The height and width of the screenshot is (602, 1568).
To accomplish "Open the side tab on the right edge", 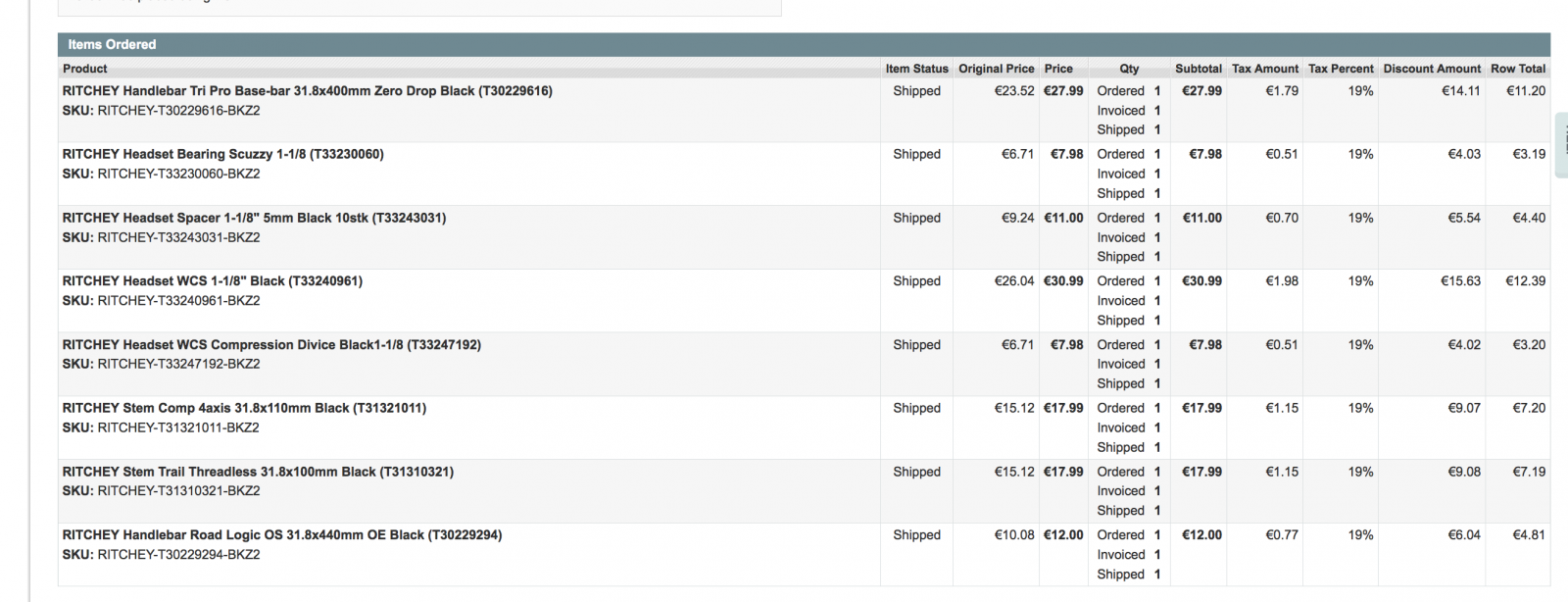I will coord(1561,133).
